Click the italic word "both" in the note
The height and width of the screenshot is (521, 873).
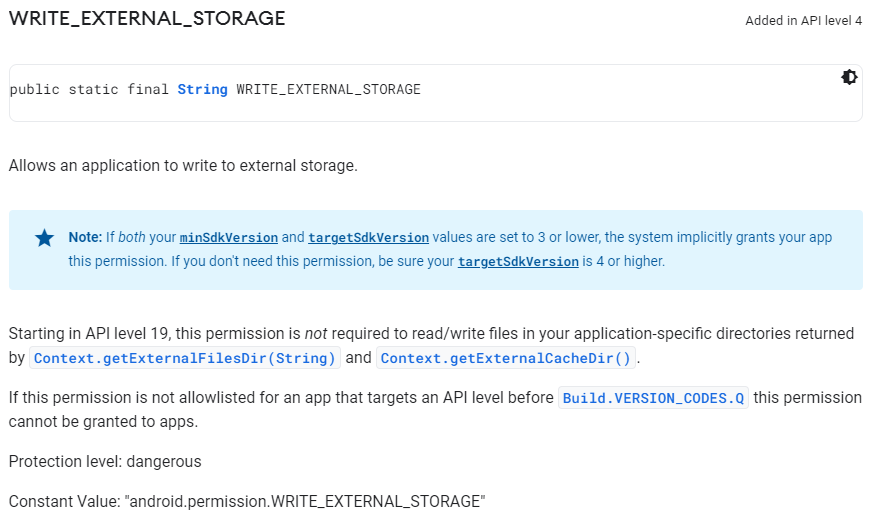pos(133,238)
